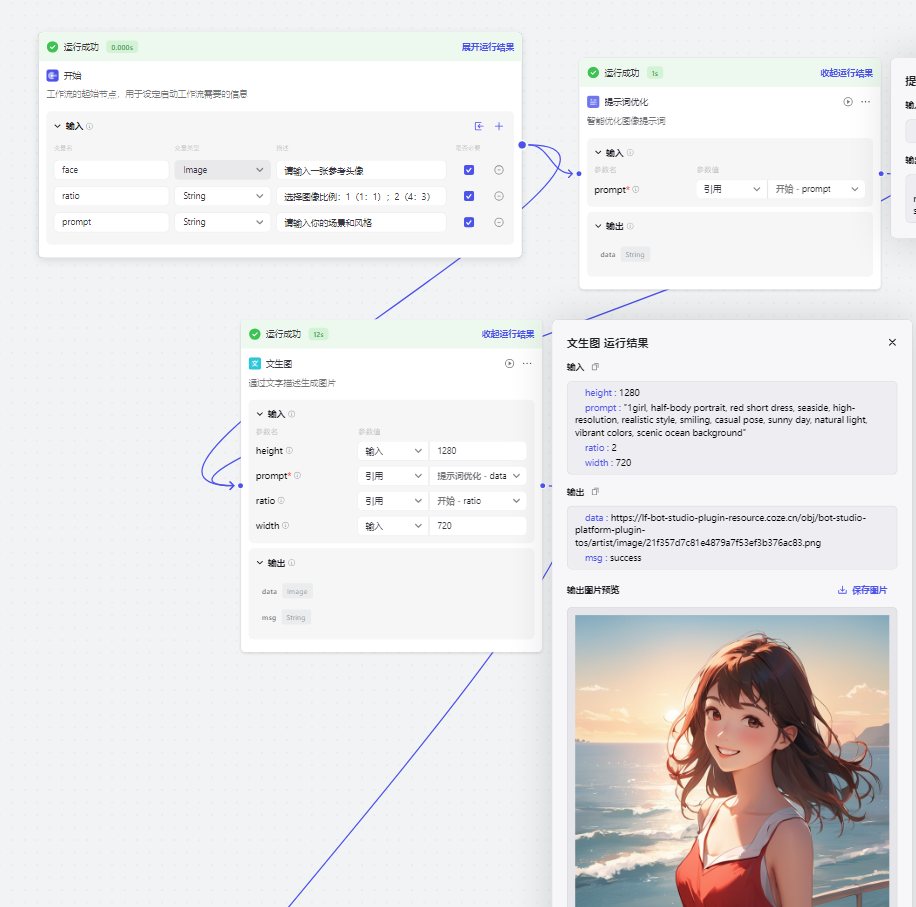This screenshot has height=907, width=916.
Task: Click the 开始 node icon
Action: coord(53,75)
